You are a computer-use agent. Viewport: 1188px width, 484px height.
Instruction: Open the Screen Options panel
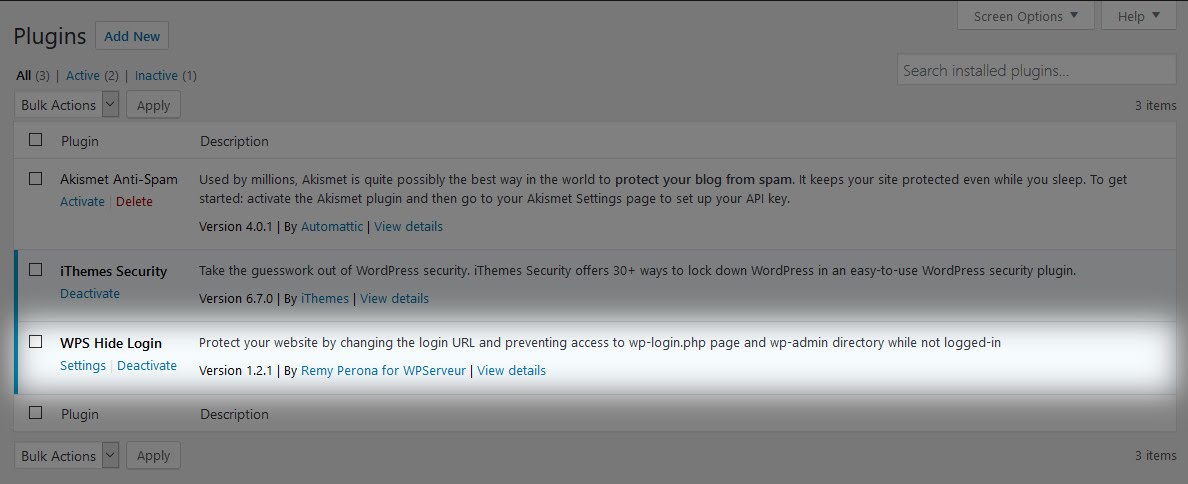[1026, 16]
